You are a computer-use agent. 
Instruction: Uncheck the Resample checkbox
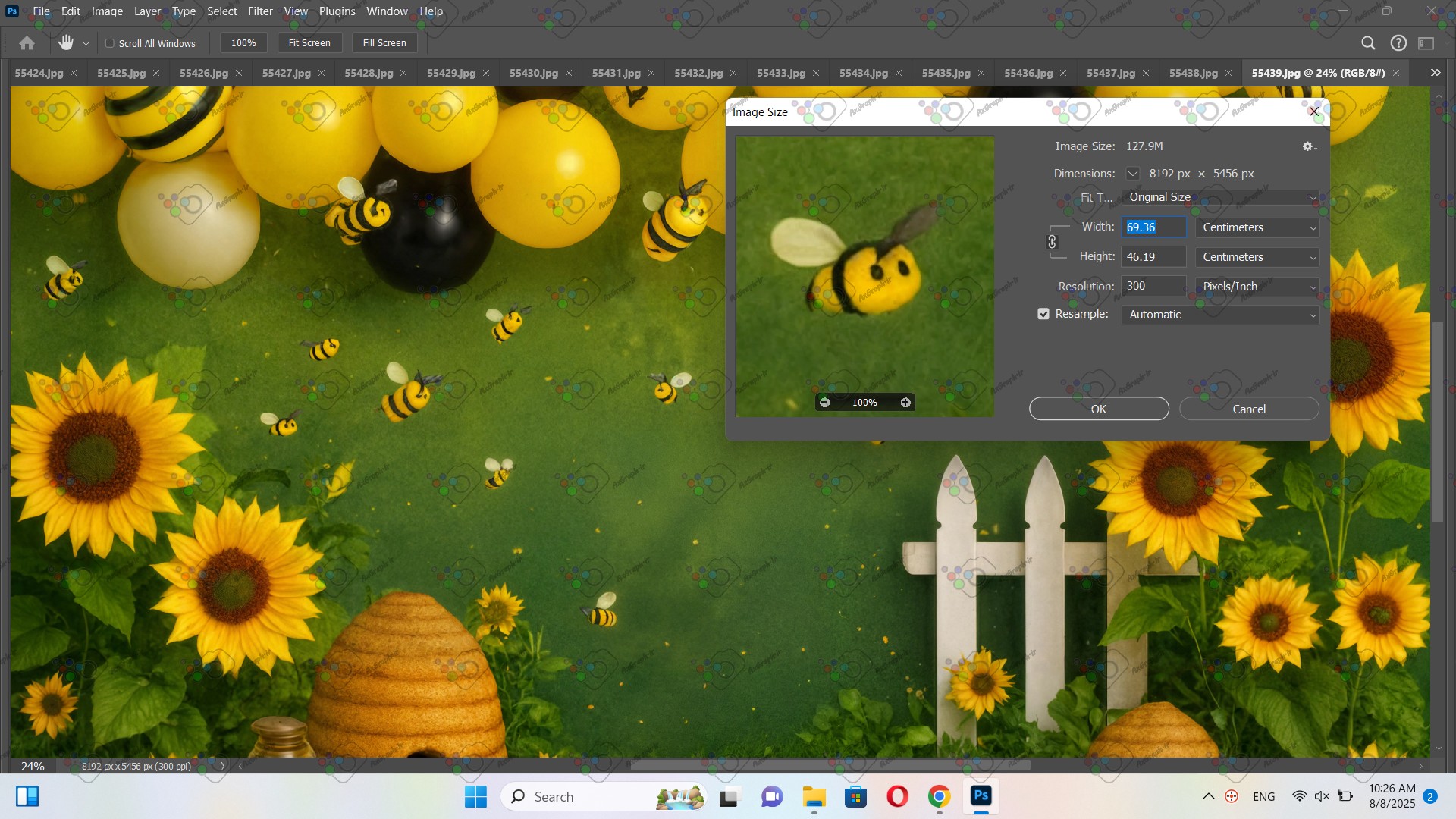1043,314
